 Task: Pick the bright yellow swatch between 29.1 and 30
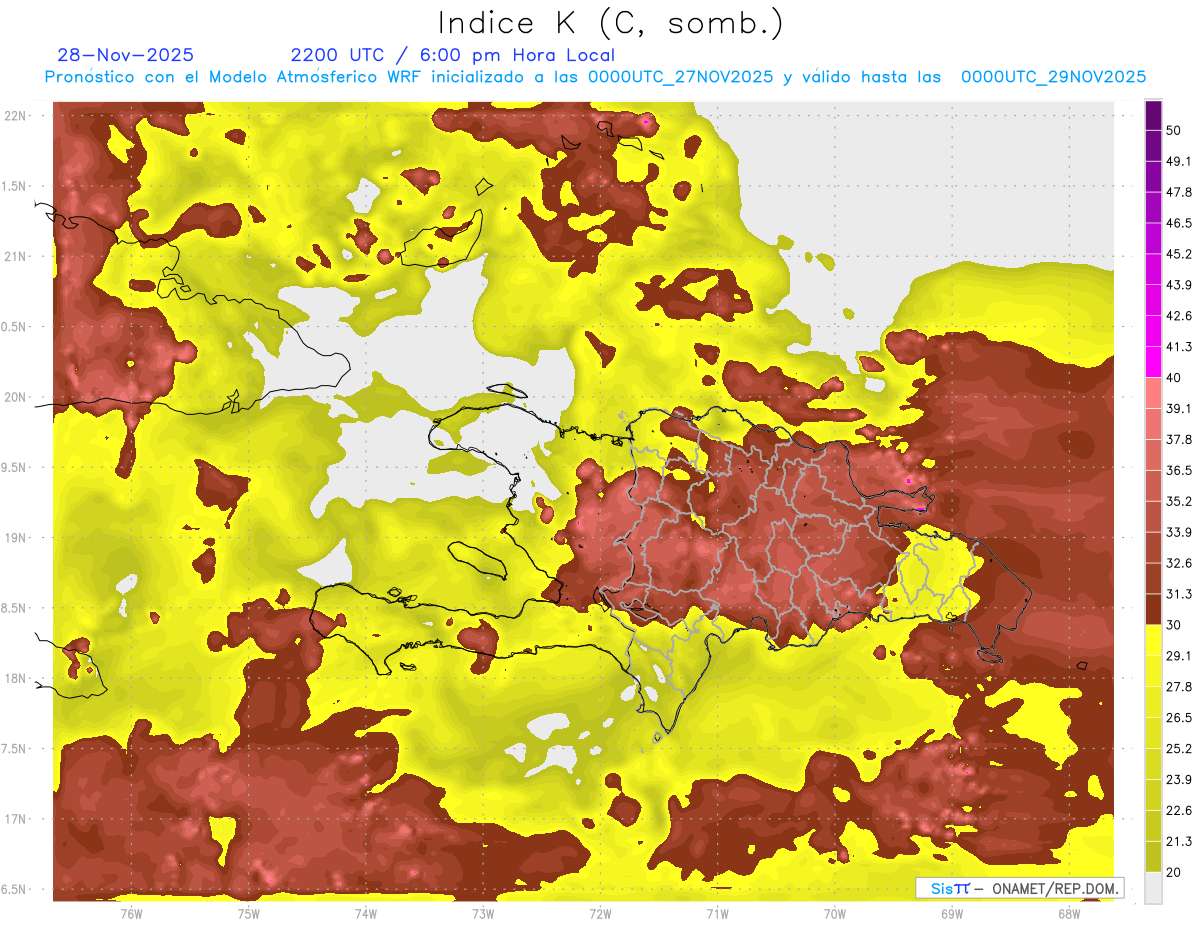coord(1153,641)
